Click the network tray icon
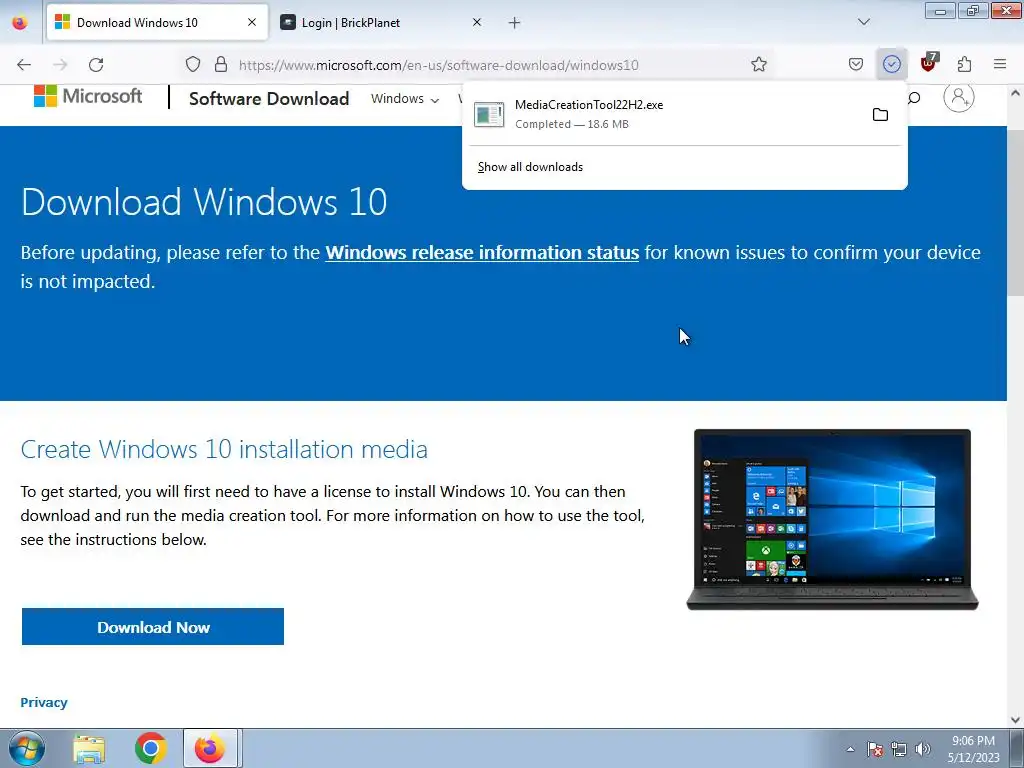The image size is (1024, 768). pos(899,749)
